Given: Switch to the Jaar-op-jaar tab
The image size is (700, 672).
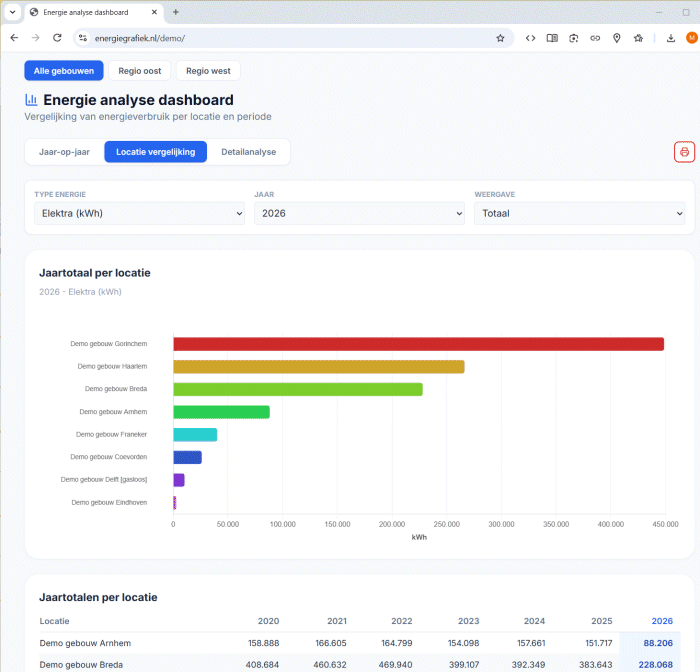Looking at the screenshot, I should tap(64, 152).
